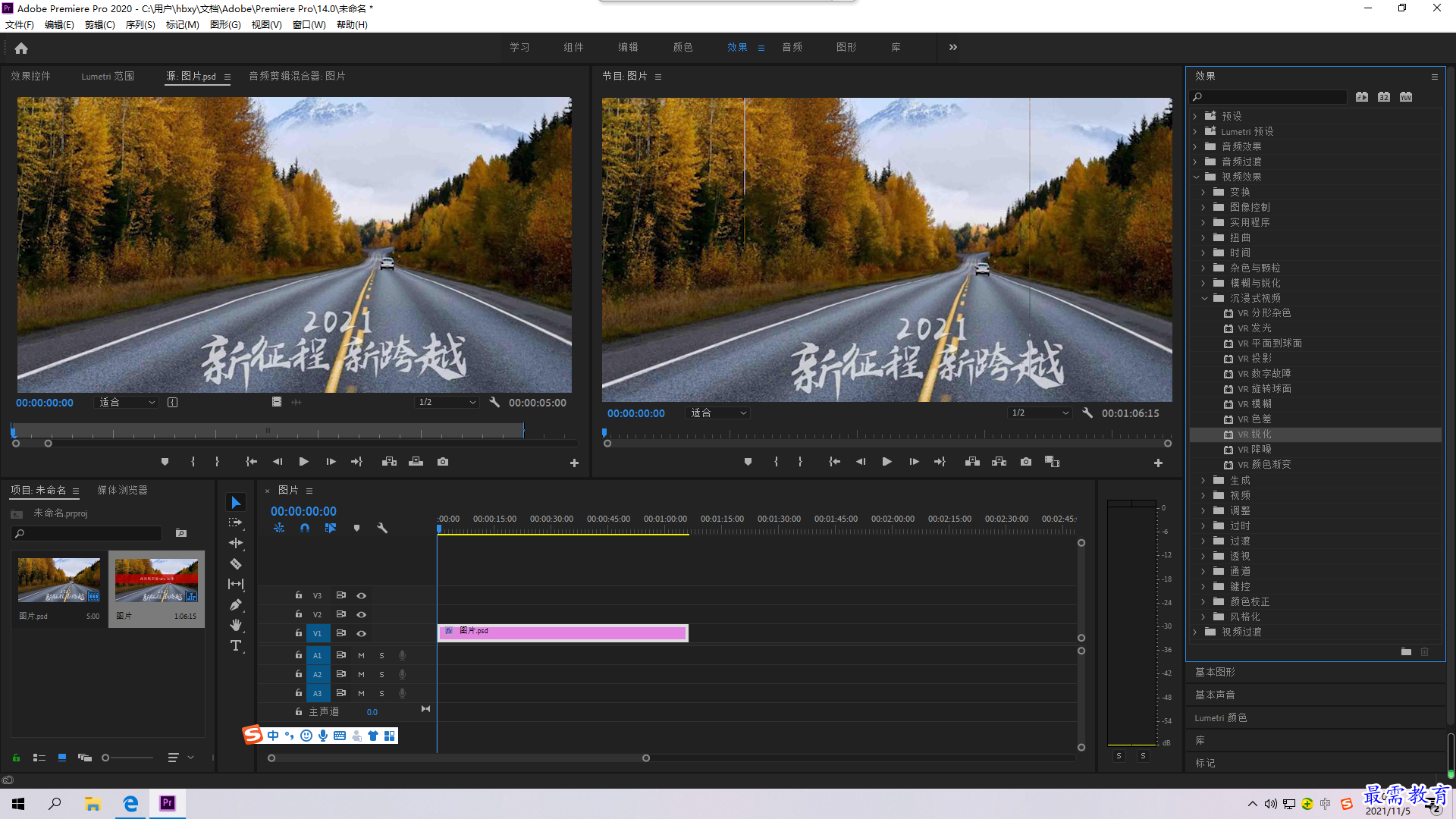Mute audio track A1
The width and height of the screenshot is (1456, 819).
click(x=361, y=655)
